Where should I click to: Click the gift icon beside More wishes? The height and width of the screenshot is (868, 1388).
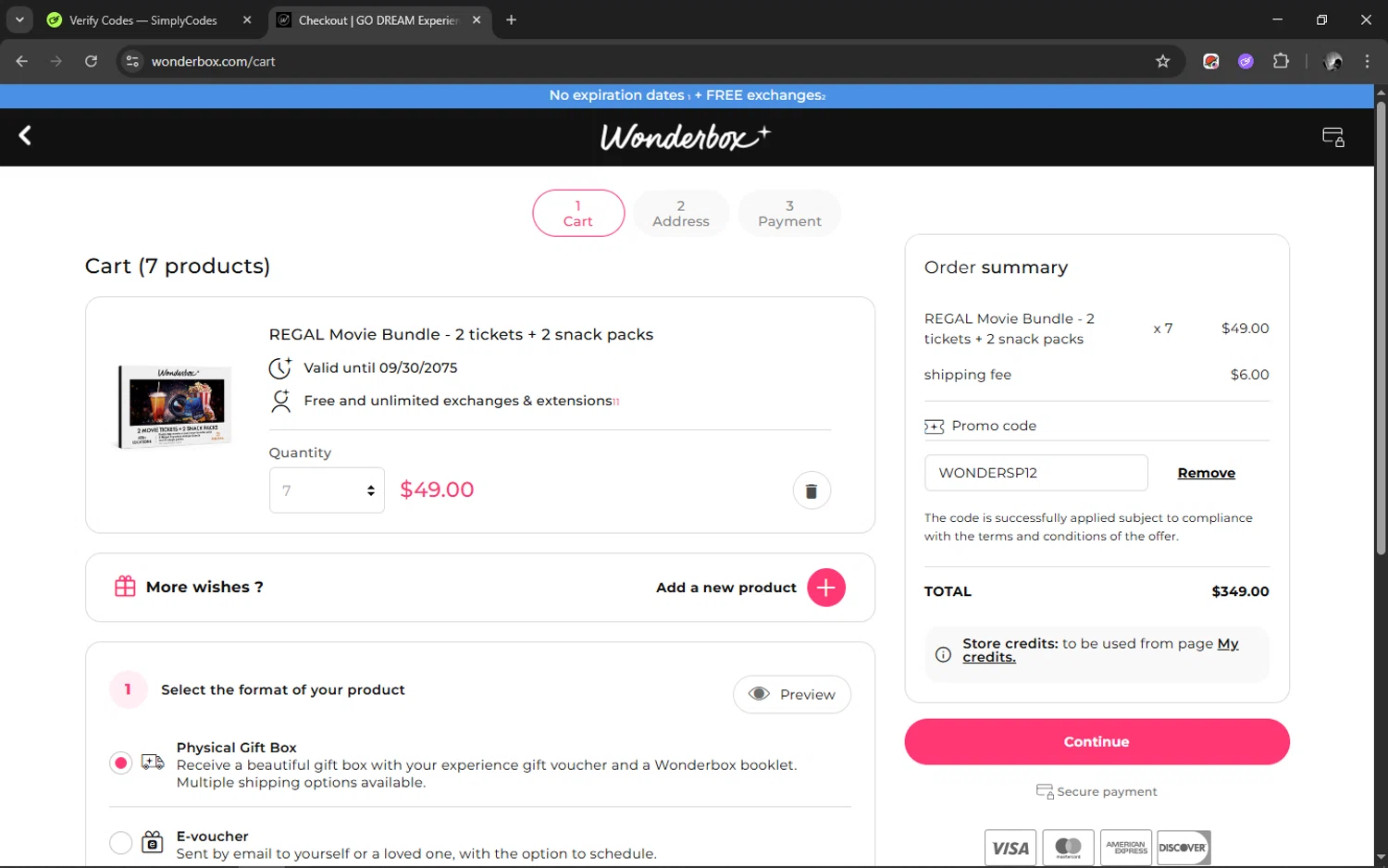click(125, 587)
